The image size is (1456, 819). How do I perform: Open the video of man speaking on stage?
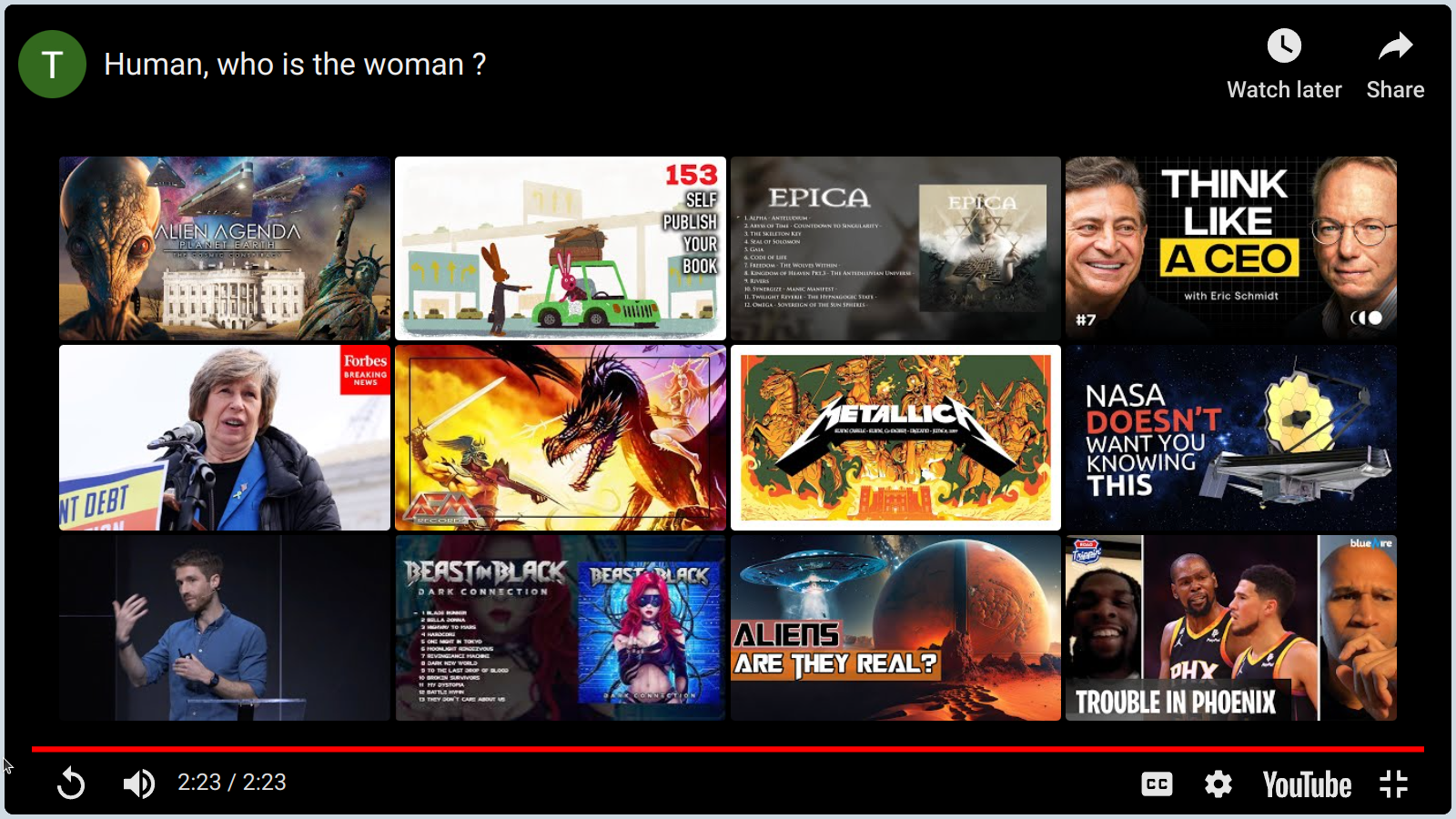point(225,628)
